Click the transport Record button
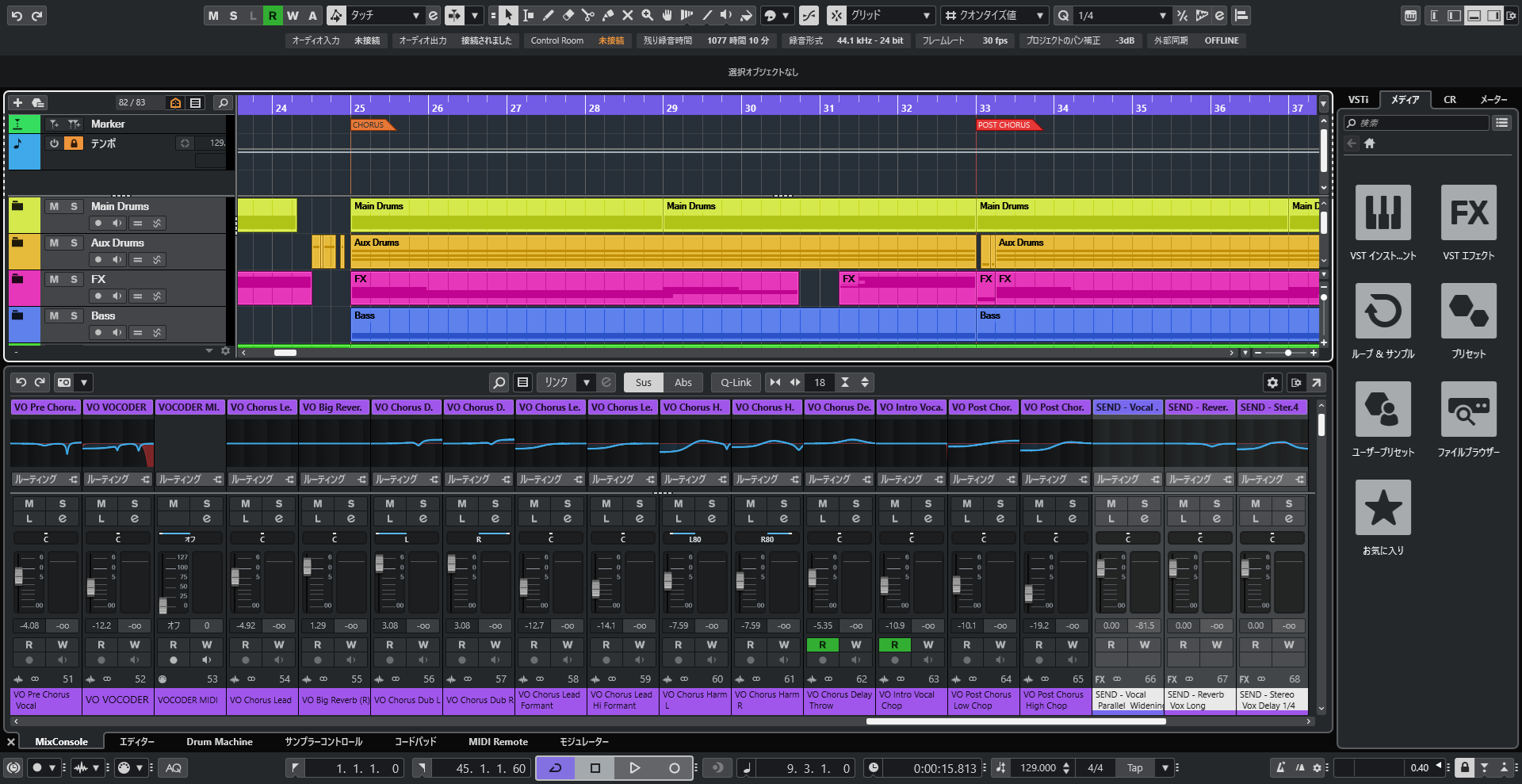Screen dimensions: 1522x784 click(674, 767)
